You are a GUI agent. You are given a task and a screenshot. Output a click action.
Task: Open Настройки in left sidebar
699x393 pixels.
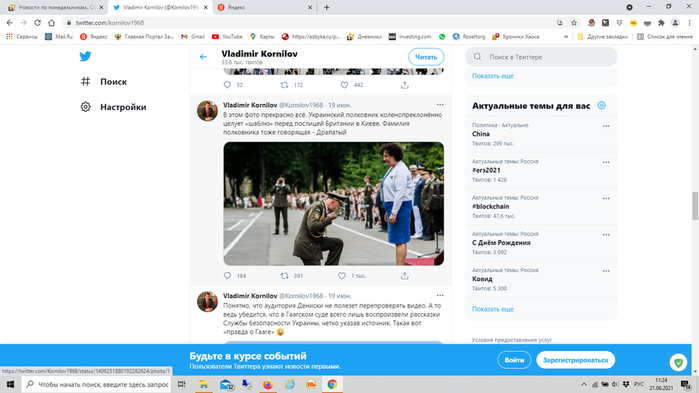[x=113, y=107]
